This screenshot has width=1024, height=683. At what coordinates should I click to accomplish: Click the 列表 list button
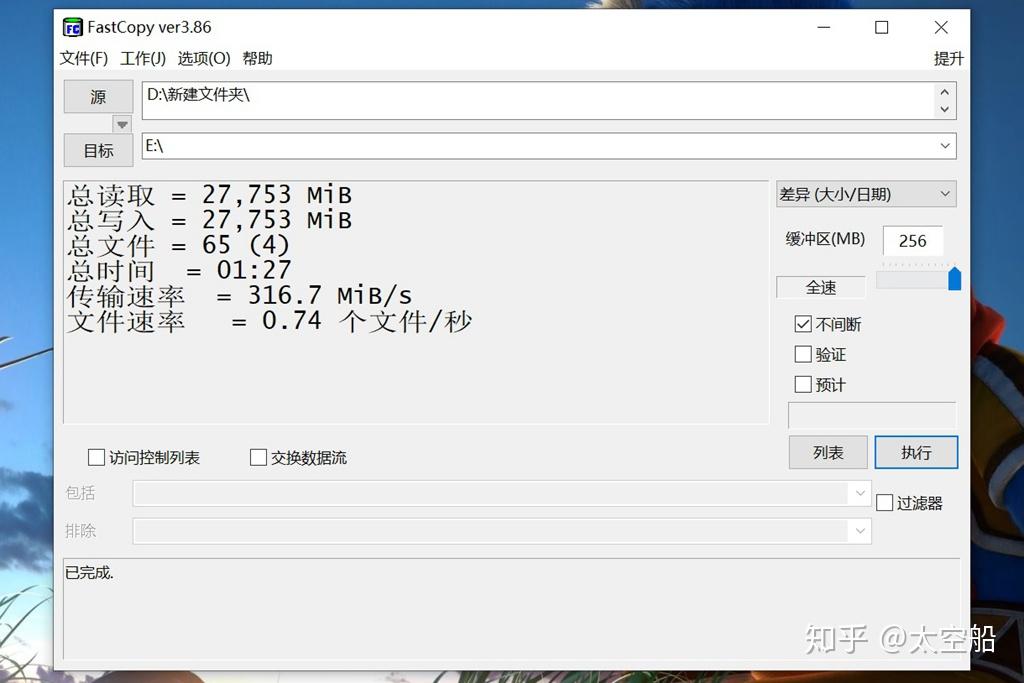point(828,452)
